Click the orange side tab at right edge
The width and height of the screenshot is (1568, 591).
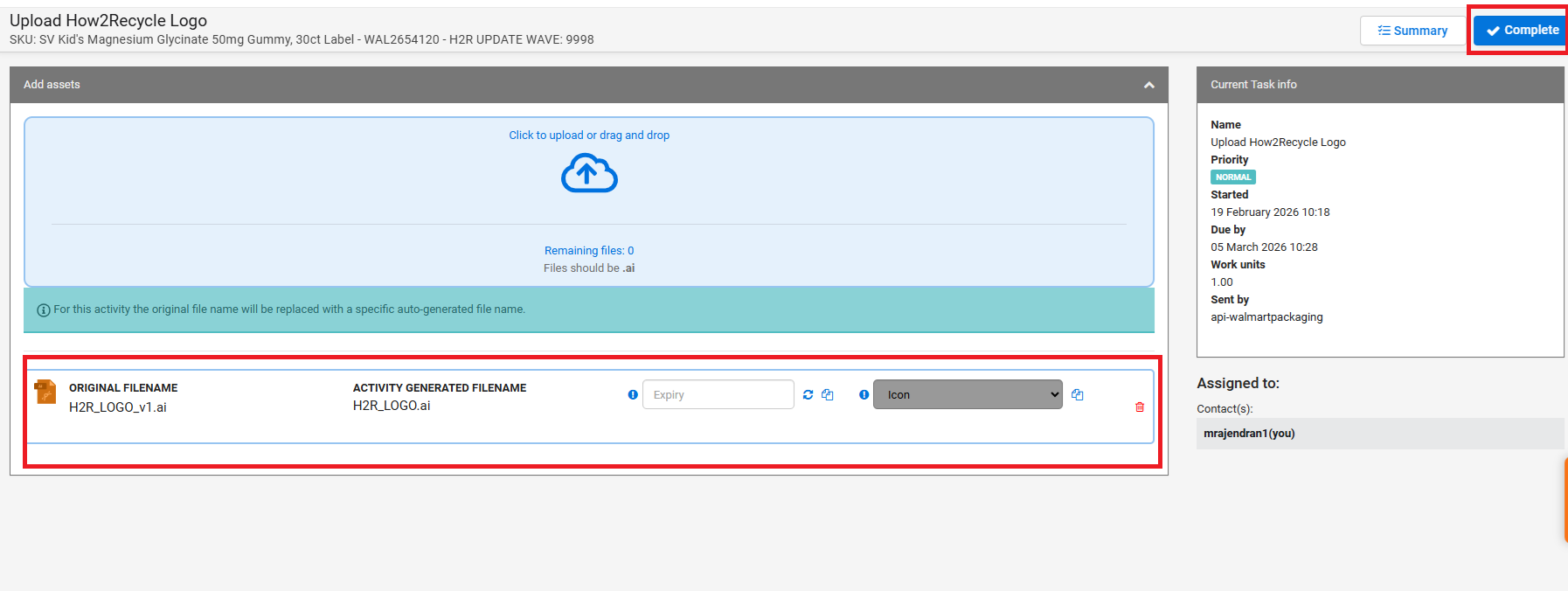coord(1565,500)
